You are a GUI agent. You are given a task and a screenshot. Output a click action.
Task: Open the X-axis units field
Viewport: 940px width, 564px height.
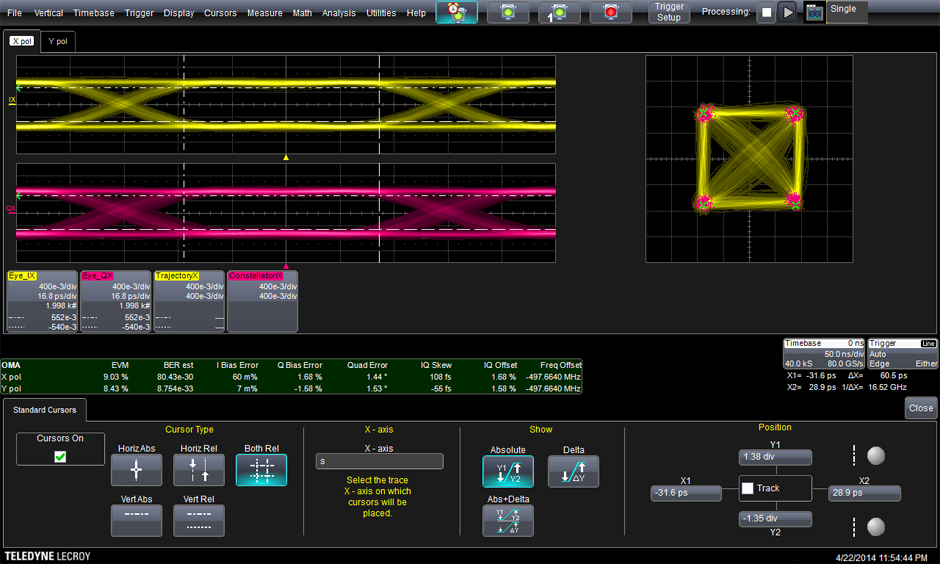click(379, 461)
